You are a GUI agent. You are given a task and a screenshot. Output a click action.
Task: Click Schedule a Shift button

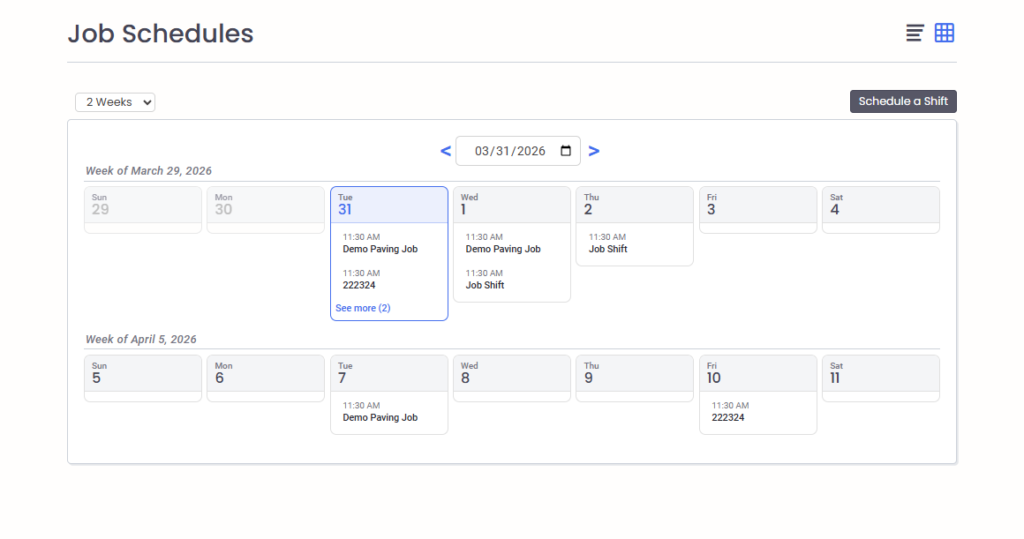click(x=903, y=101)
